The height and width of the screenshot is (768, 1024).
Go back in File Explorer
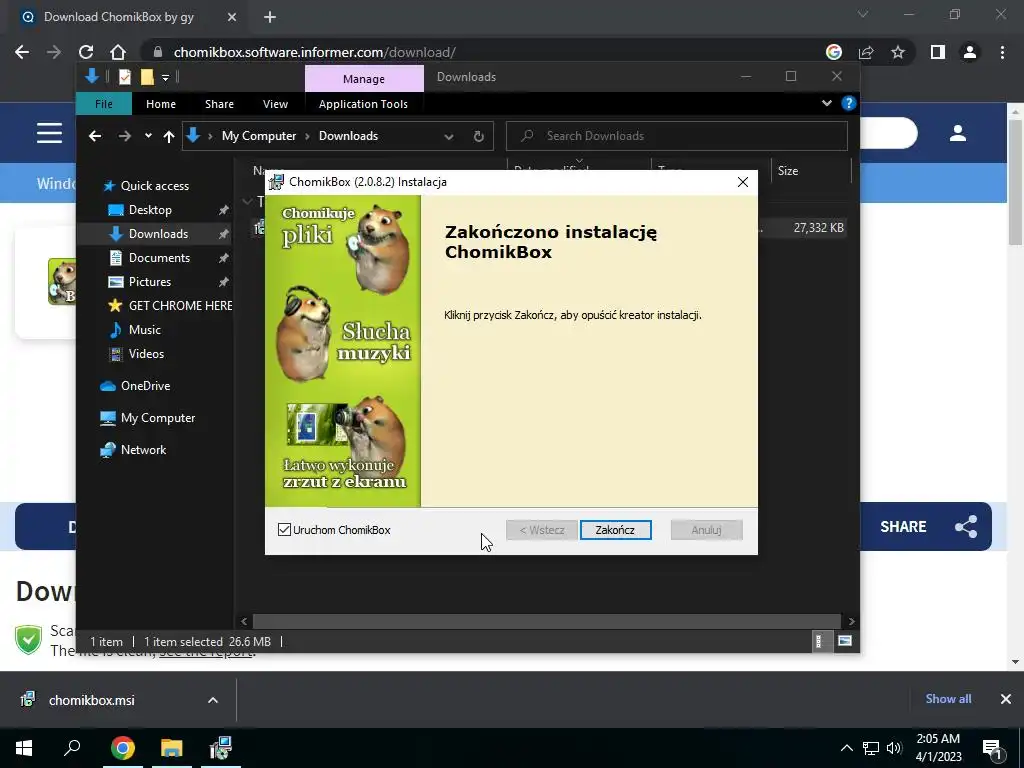click(95, 136)
